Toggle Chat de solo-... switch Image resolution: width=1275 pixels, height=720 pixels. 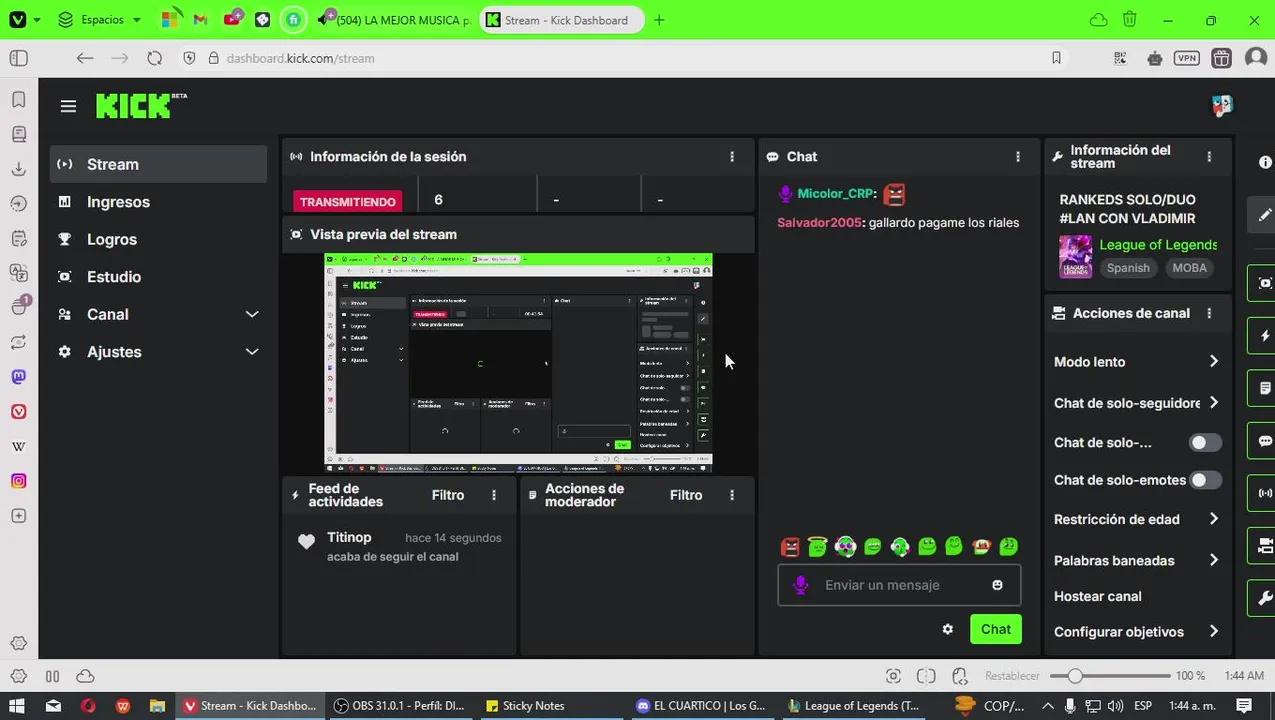pyautogui.click(x=1205, y=442)
